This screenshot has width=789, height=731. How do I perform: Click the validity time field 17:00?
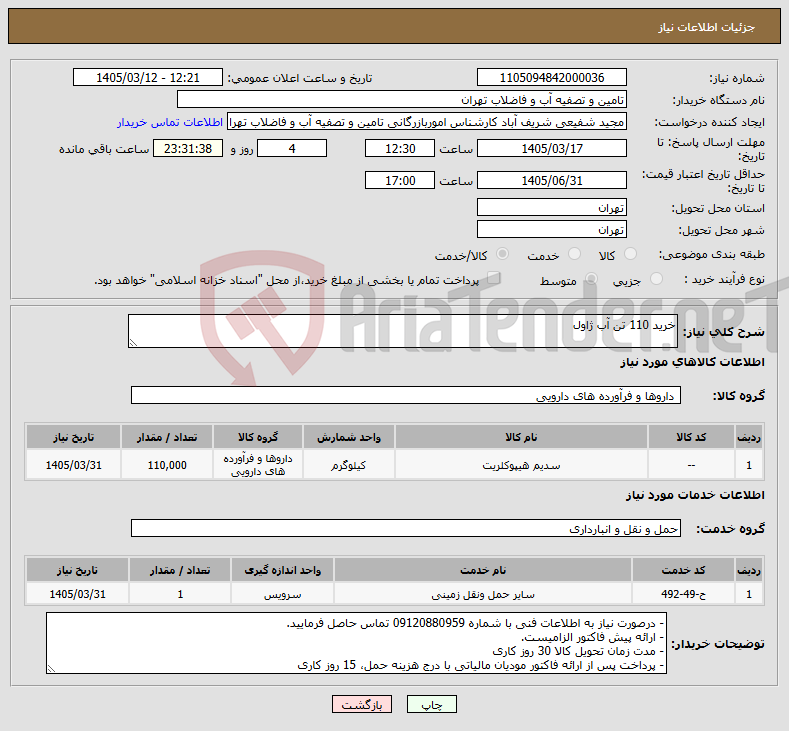(400, 180)
